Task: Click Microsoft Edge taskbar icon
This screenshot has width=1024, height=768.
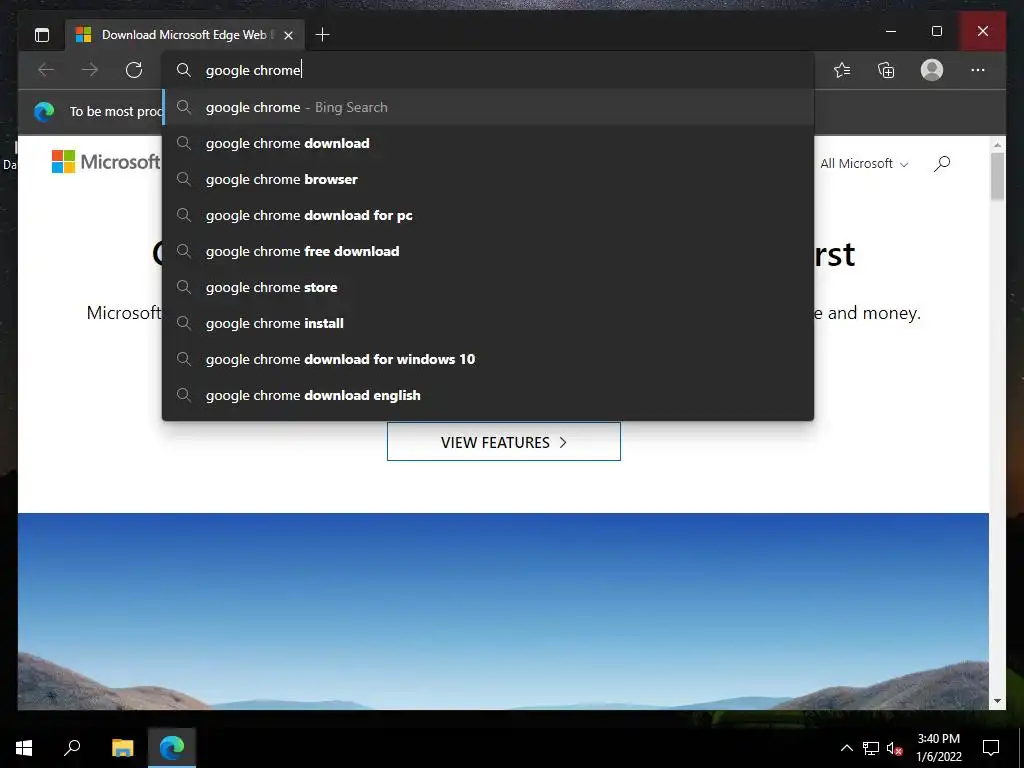Action: coord(172,747)
